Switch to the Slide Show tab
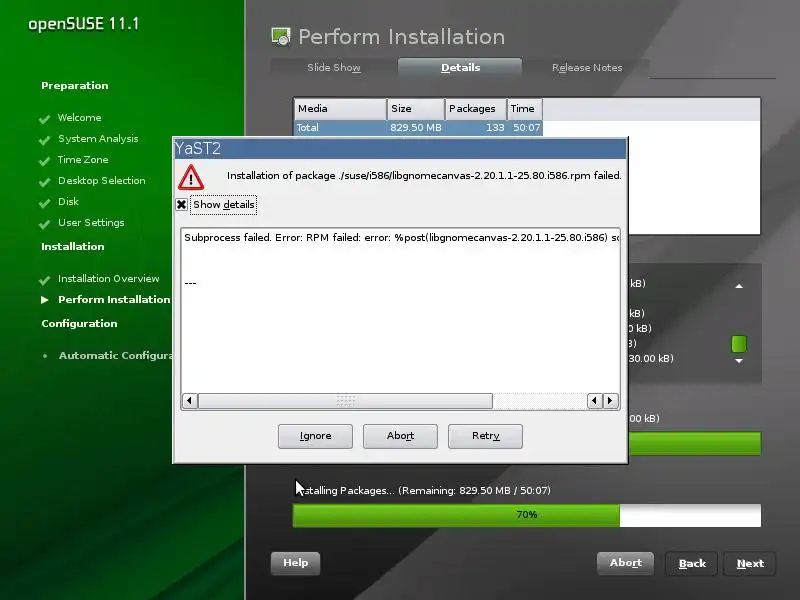 tap(334, 67)
